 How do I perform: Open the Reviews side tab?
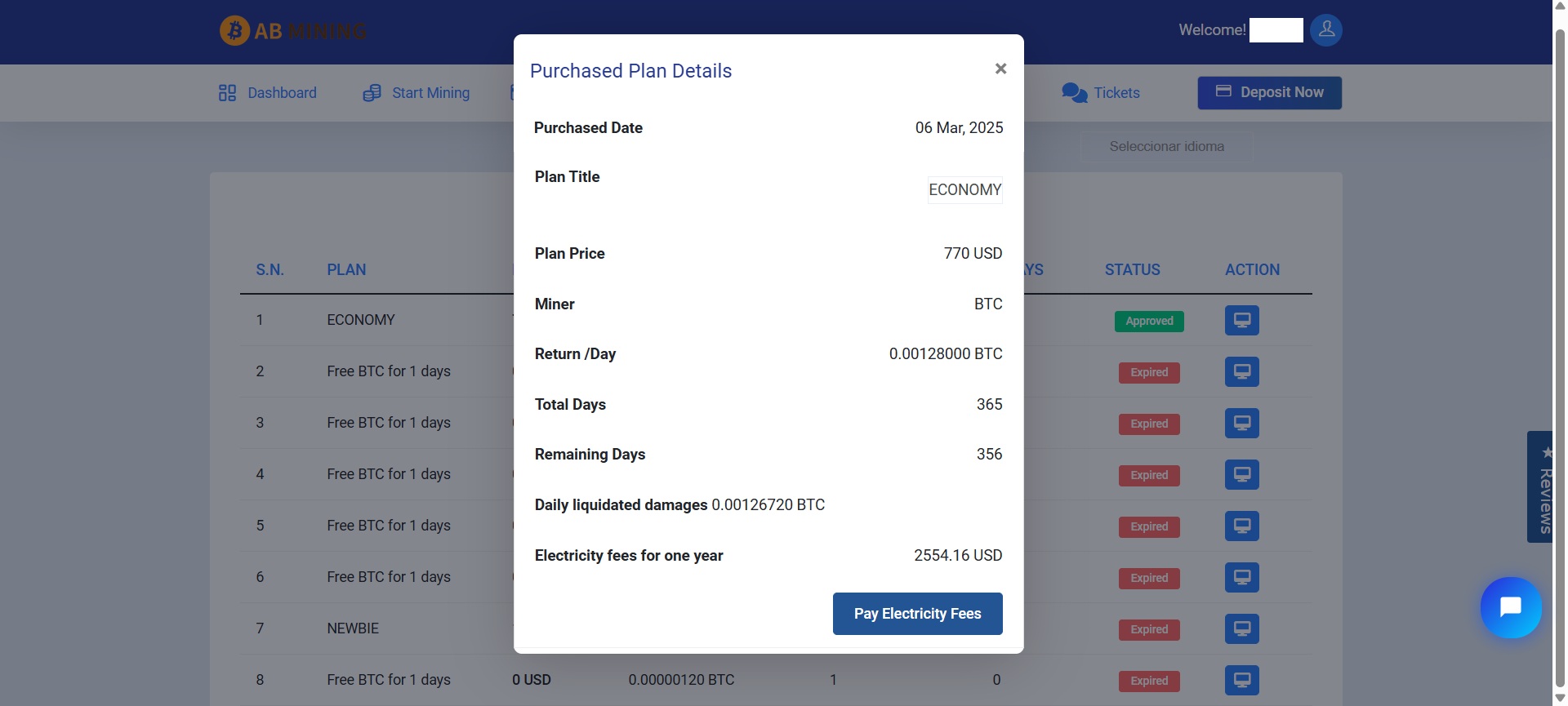click(1541, 487)
